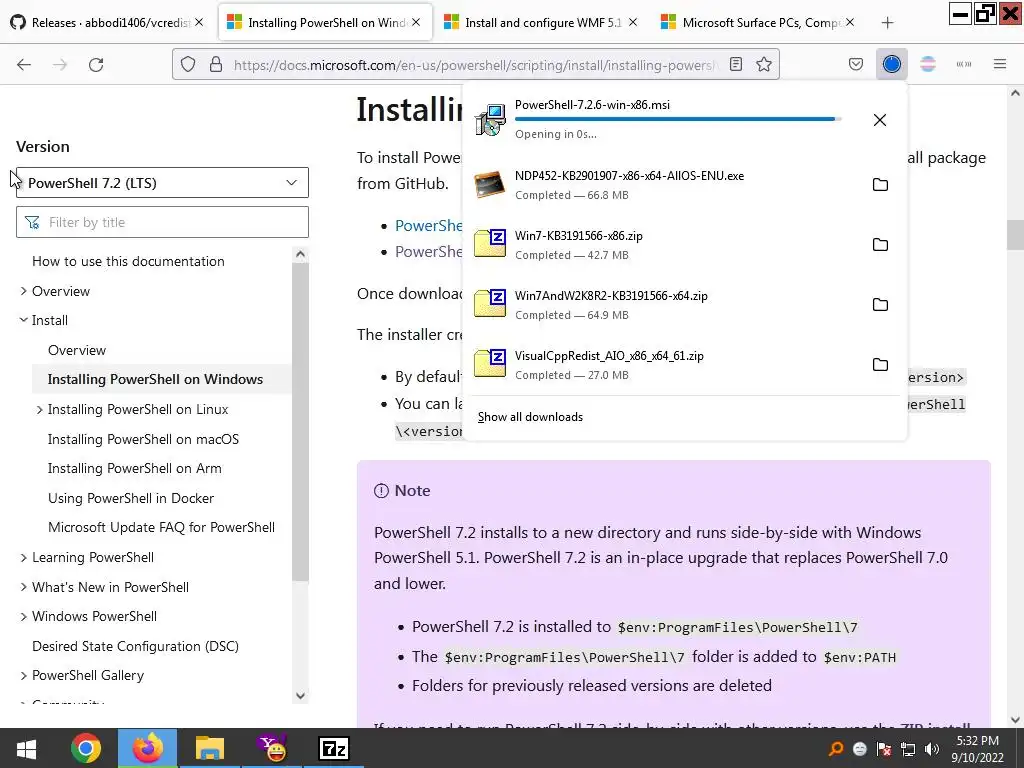Collapse the Install tree node
Viewport: 1024px width, 768px height.
[x=24, y=320]
